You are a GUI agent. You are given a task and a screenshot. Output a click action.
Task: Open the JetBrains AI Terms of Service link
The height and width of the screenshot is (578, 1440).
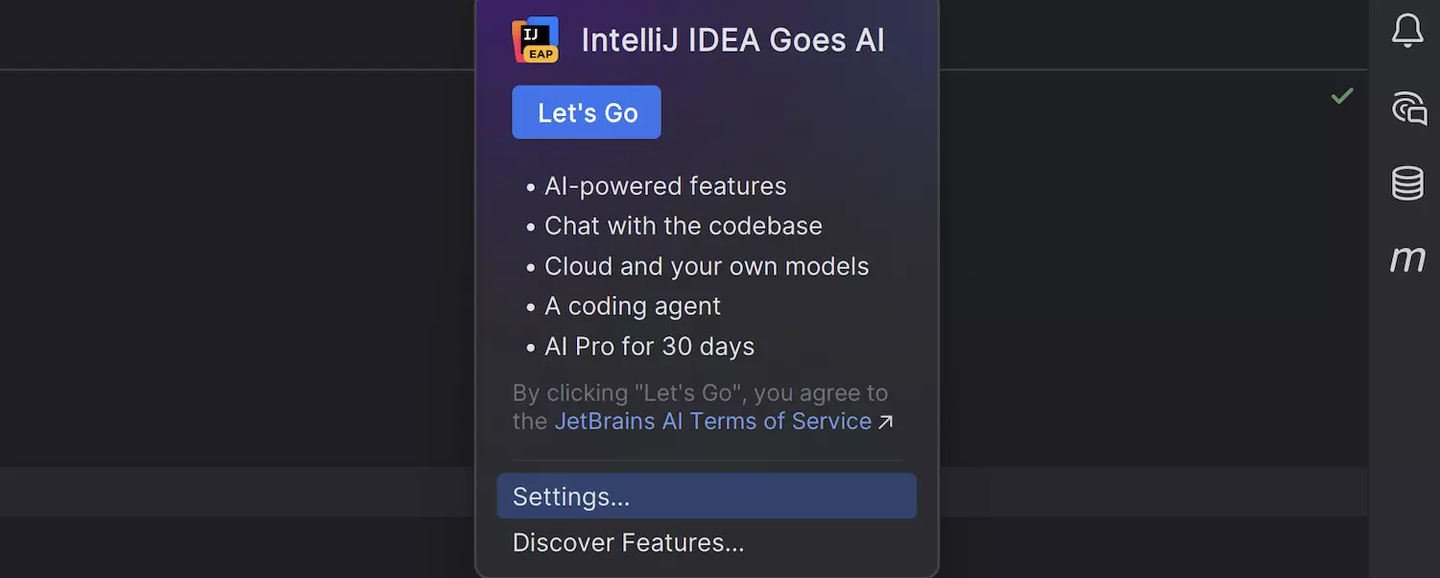point(713,421)
